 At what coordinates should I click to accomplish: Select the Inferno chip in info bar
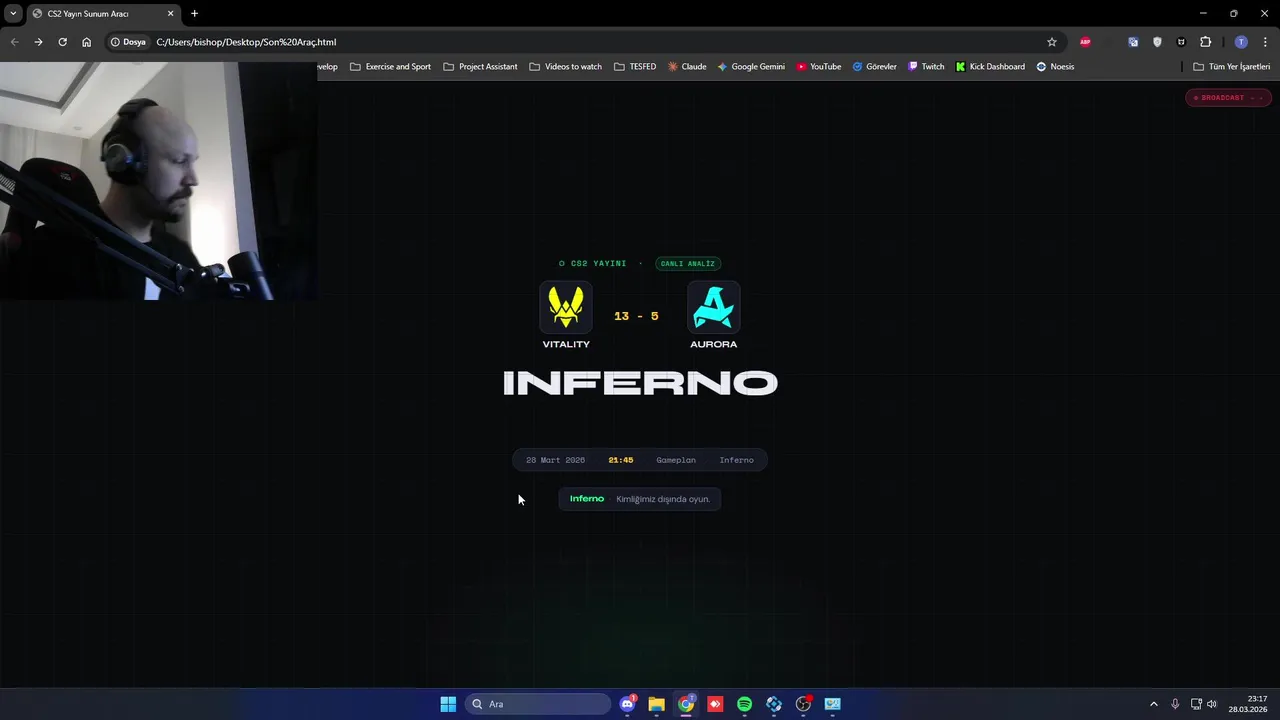[x=737, y=460]
